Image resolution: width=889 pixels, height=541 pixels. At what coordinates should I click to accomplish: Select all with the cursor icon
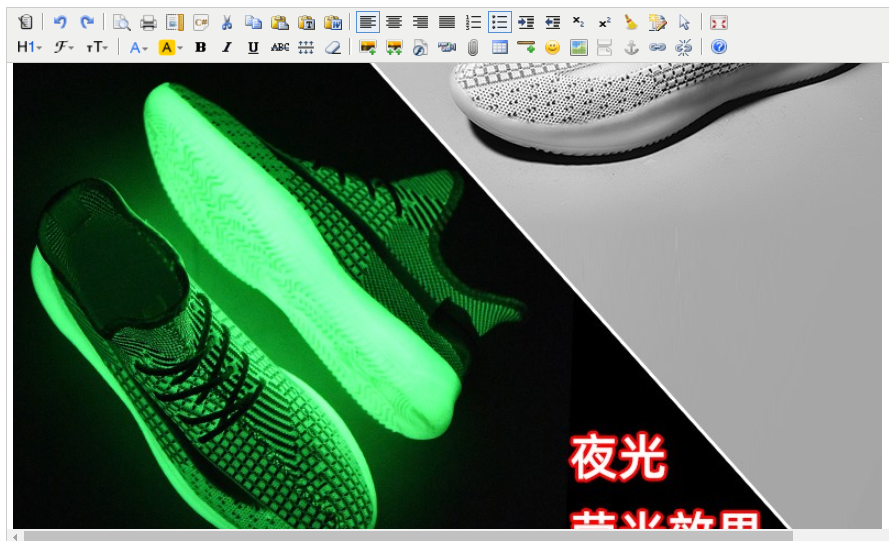(684, 22)
